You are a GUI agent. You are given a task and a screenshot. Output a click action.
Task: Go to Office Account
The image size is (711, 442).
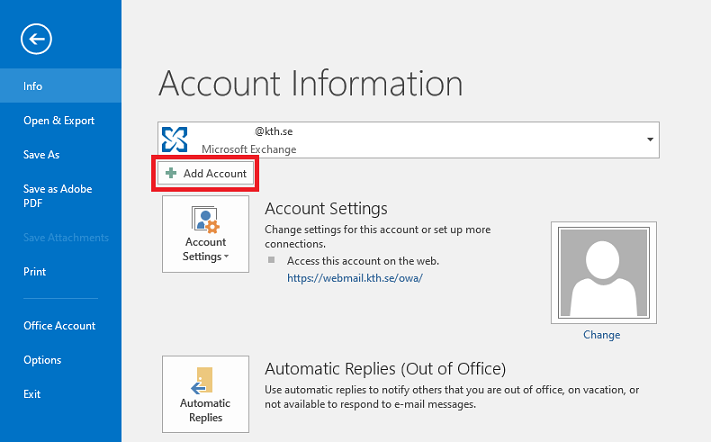coord(59,325)
